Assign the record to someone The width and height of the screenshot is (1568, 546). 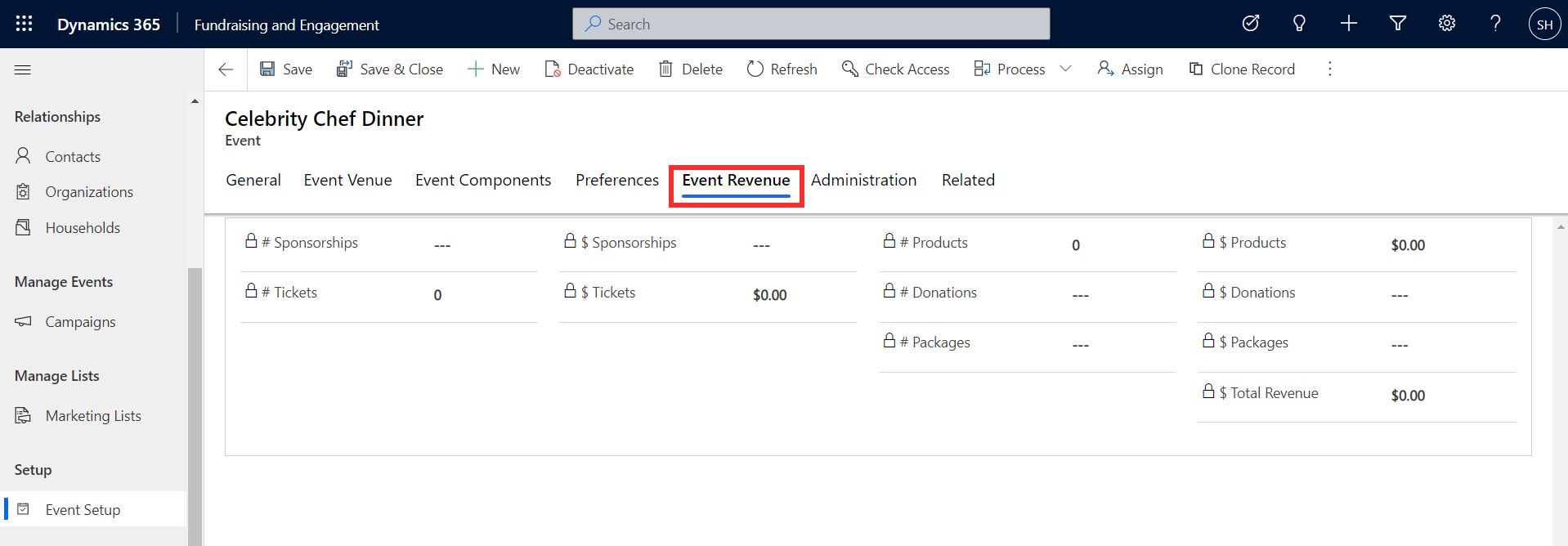click(1131, 69)
